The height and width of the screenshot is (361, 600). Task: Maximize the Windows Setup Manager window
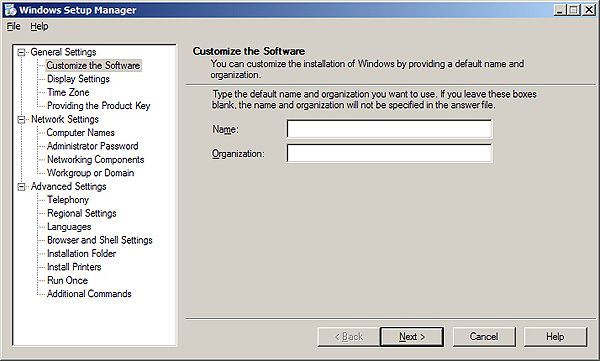[573, 10]
